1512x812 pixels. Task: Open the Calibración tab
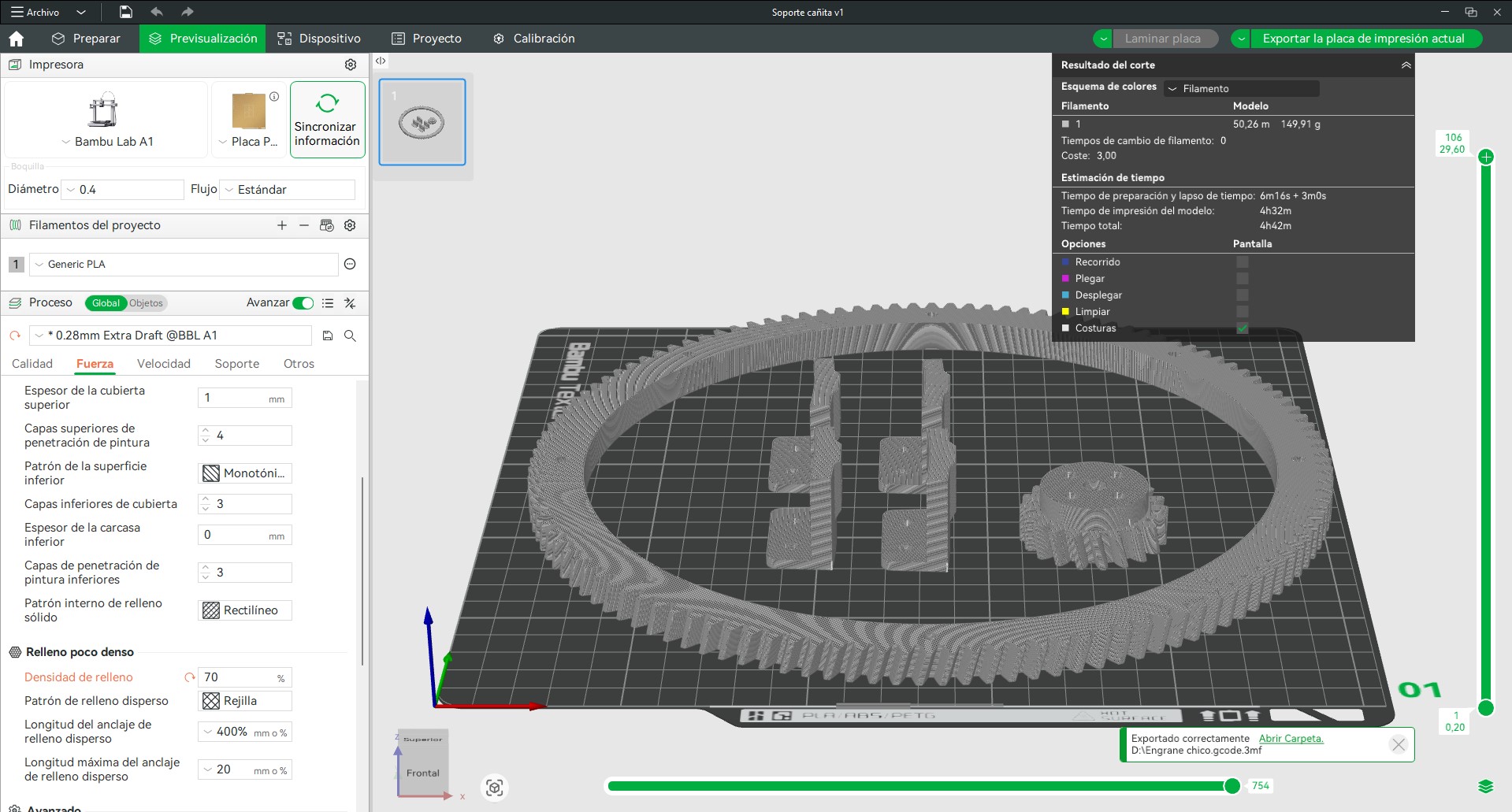pyautogui.click(x=533, y=39)
